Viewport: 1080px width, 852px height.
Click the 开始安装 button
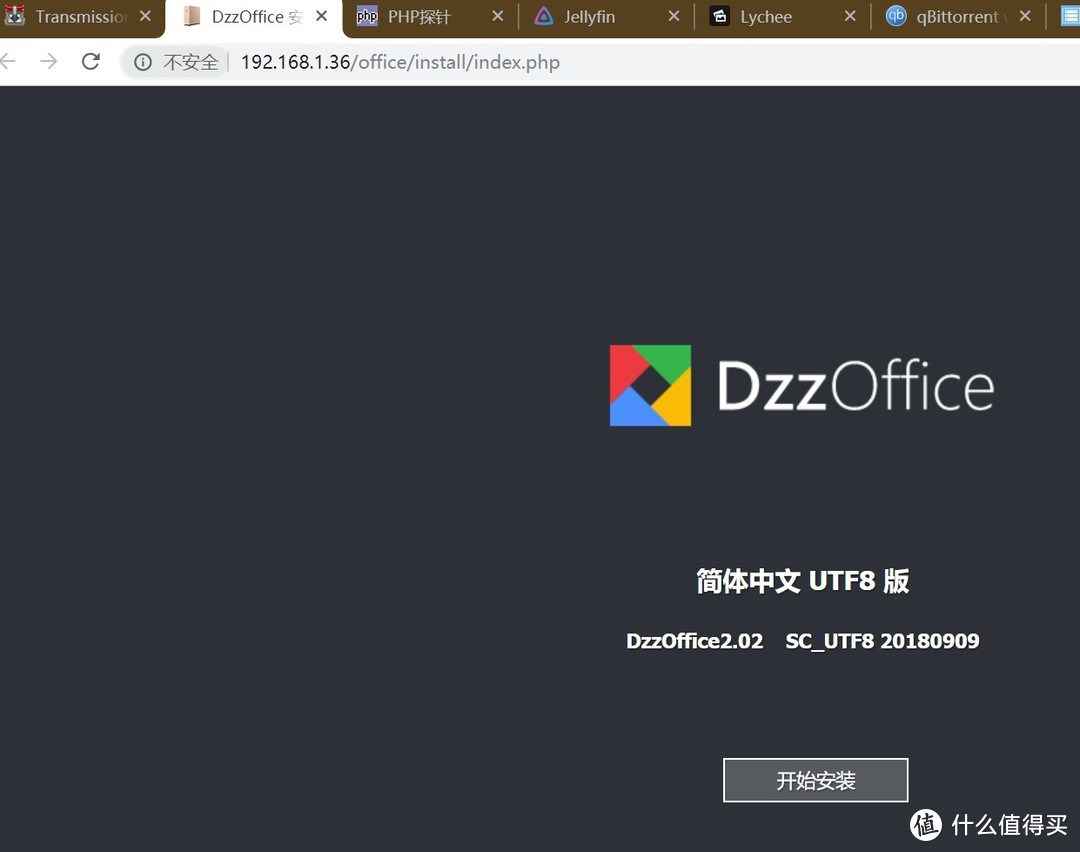pos(816,780)
